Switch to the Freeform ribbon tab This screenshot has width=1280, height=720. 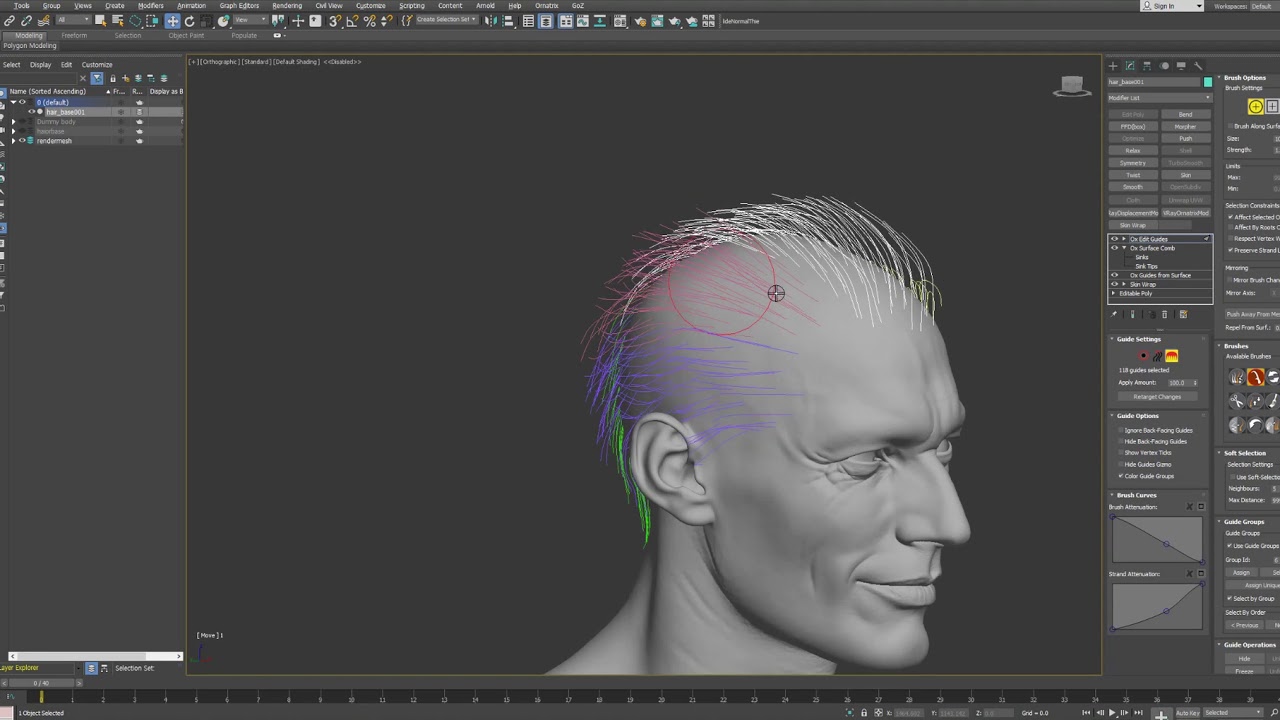(x=74, y=36)
